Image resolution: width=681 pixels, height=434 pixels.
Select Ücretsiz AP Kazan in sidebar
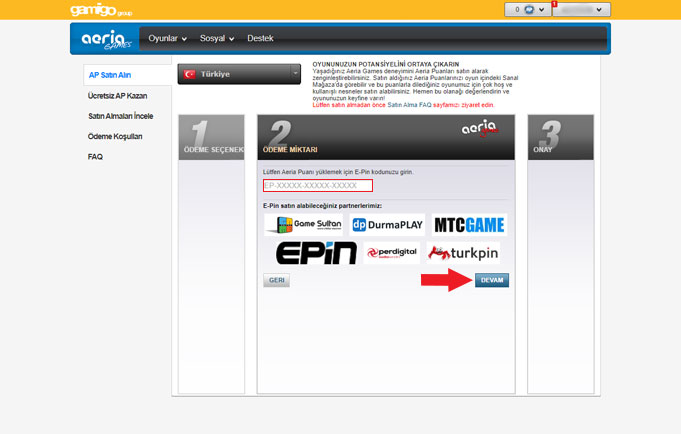pos(115,96)
